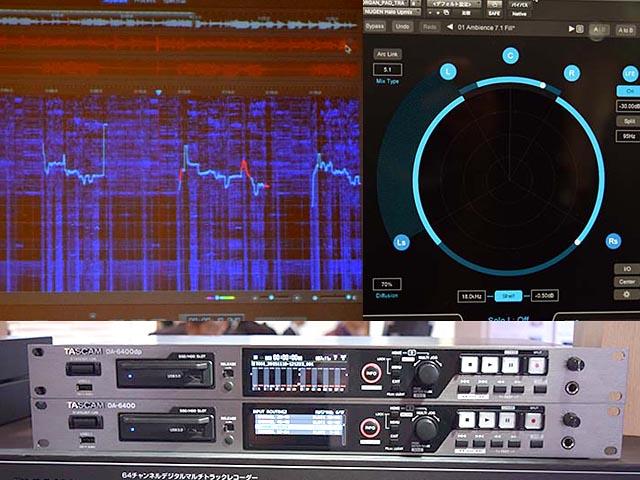Click the red INFO button on DA-6400dp
This screenshot has width=640, height=480.
click(x=371, y=372)
